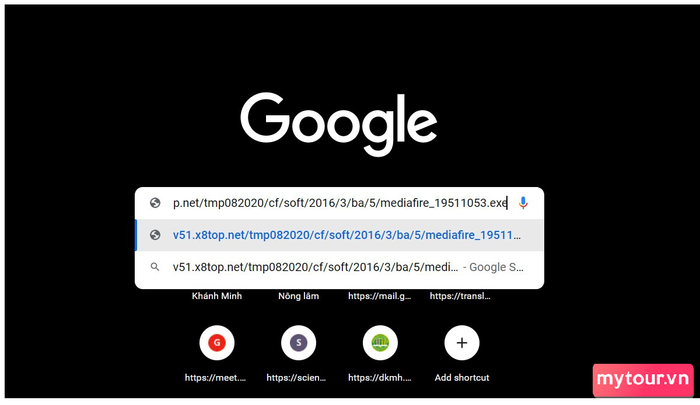The image size is (700, 405).
Task: Open the https://mail.g... shortcut label
Action: tap(380, 296)
